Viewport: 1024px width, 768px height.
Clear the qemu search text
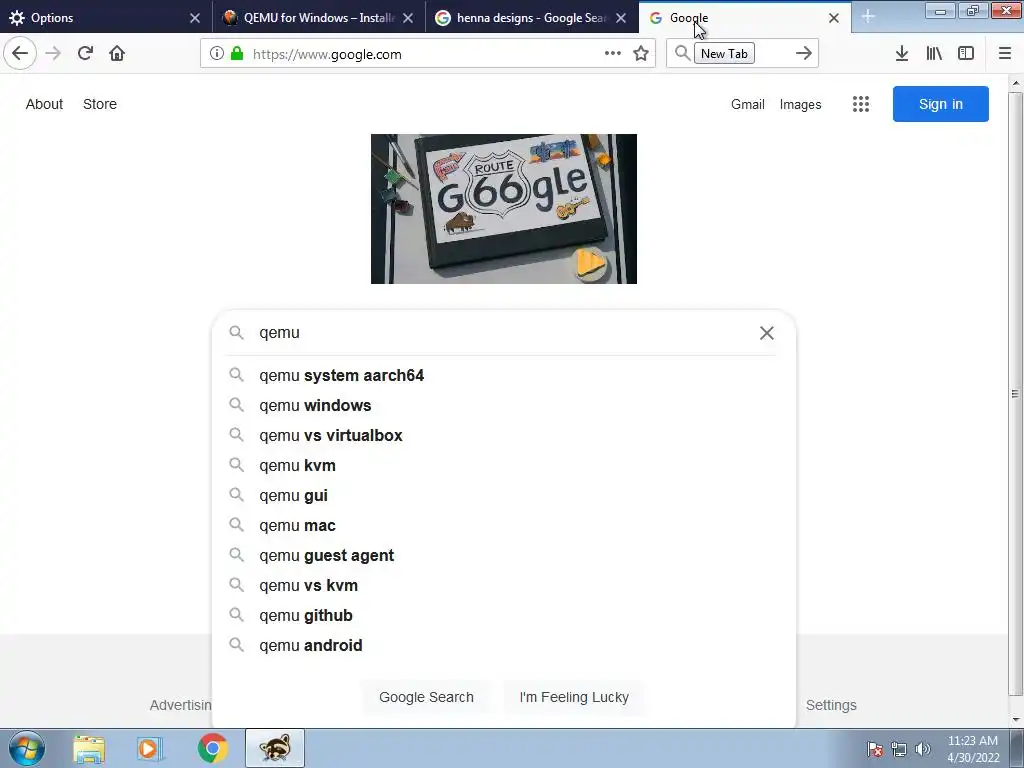[767, 333]
